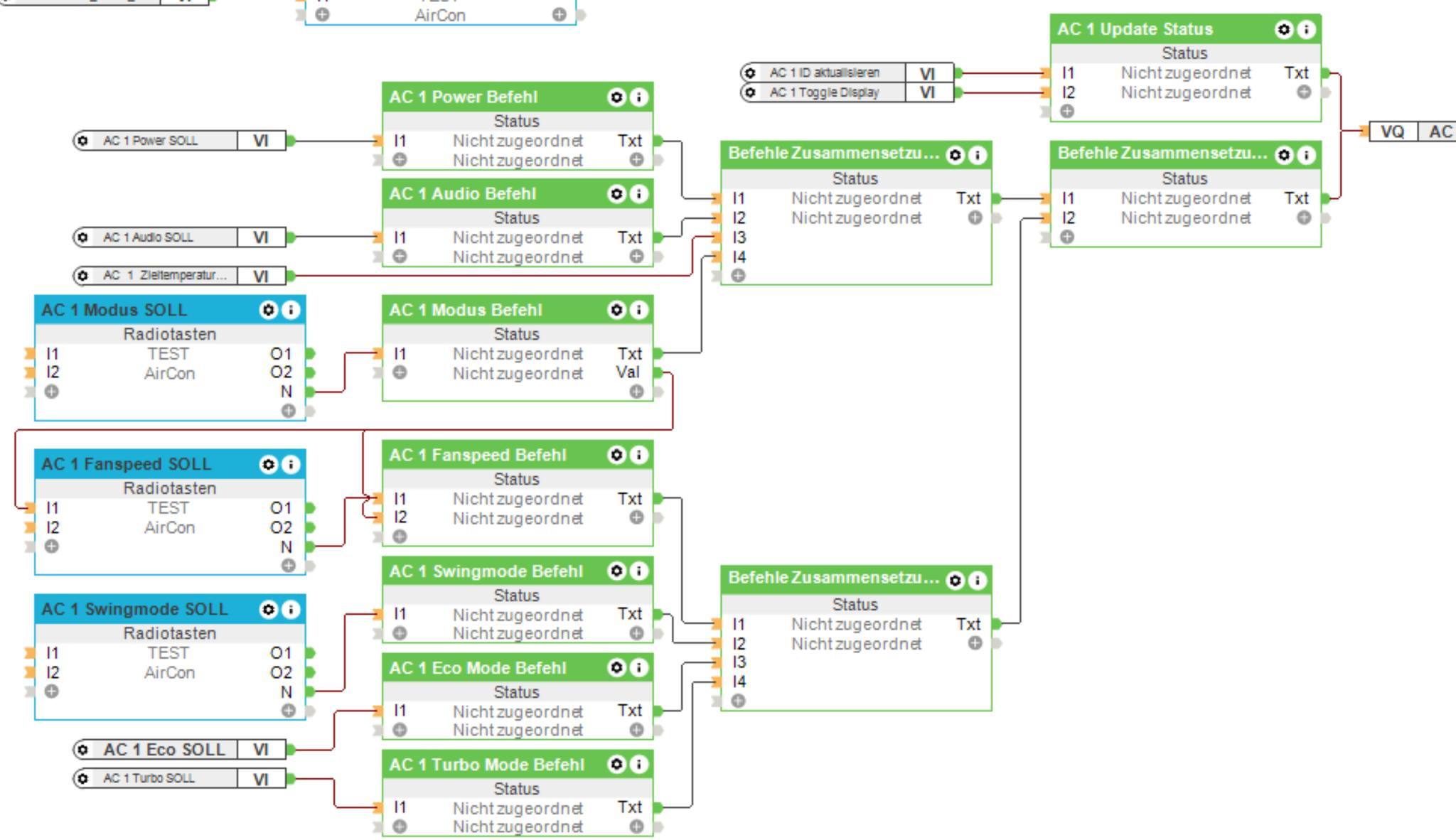Click info icon on AC 1 Audio Befehl block
Viewport: 1456px width, 840px height.
click(639, 194)
